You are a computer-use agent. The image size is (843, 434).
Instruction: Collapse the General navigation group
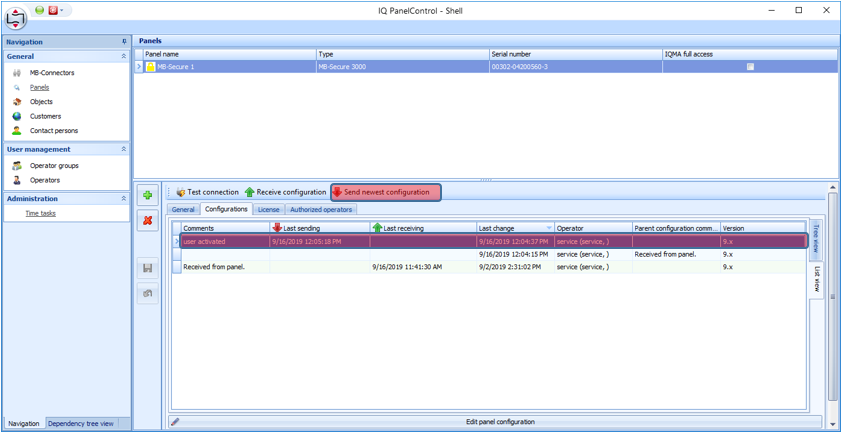pyautogui.click(x=124, y=56)
